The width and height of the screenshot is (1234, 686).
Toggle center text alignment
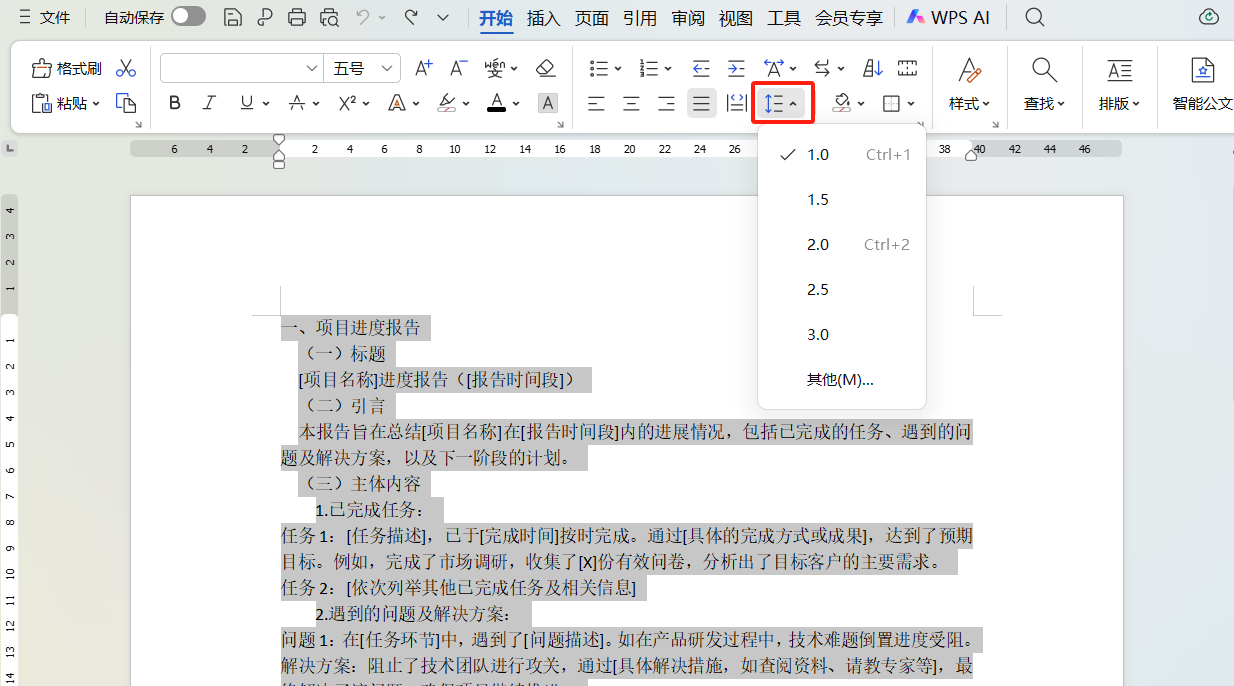click(x=631, y=102)
